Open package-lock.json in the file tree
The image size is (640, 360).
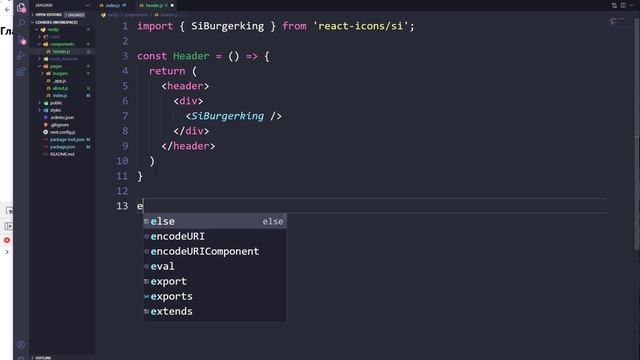point(67,140)
